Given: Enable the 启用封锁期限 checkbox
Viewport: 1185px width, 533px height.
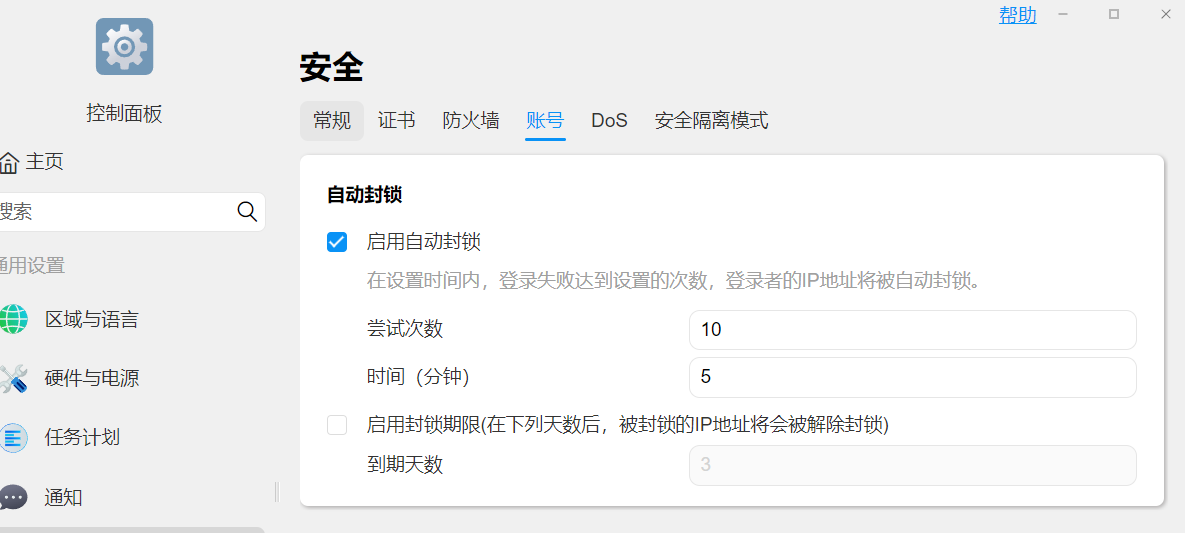Looking at the screenshot, I should click(x=337, y=425).
